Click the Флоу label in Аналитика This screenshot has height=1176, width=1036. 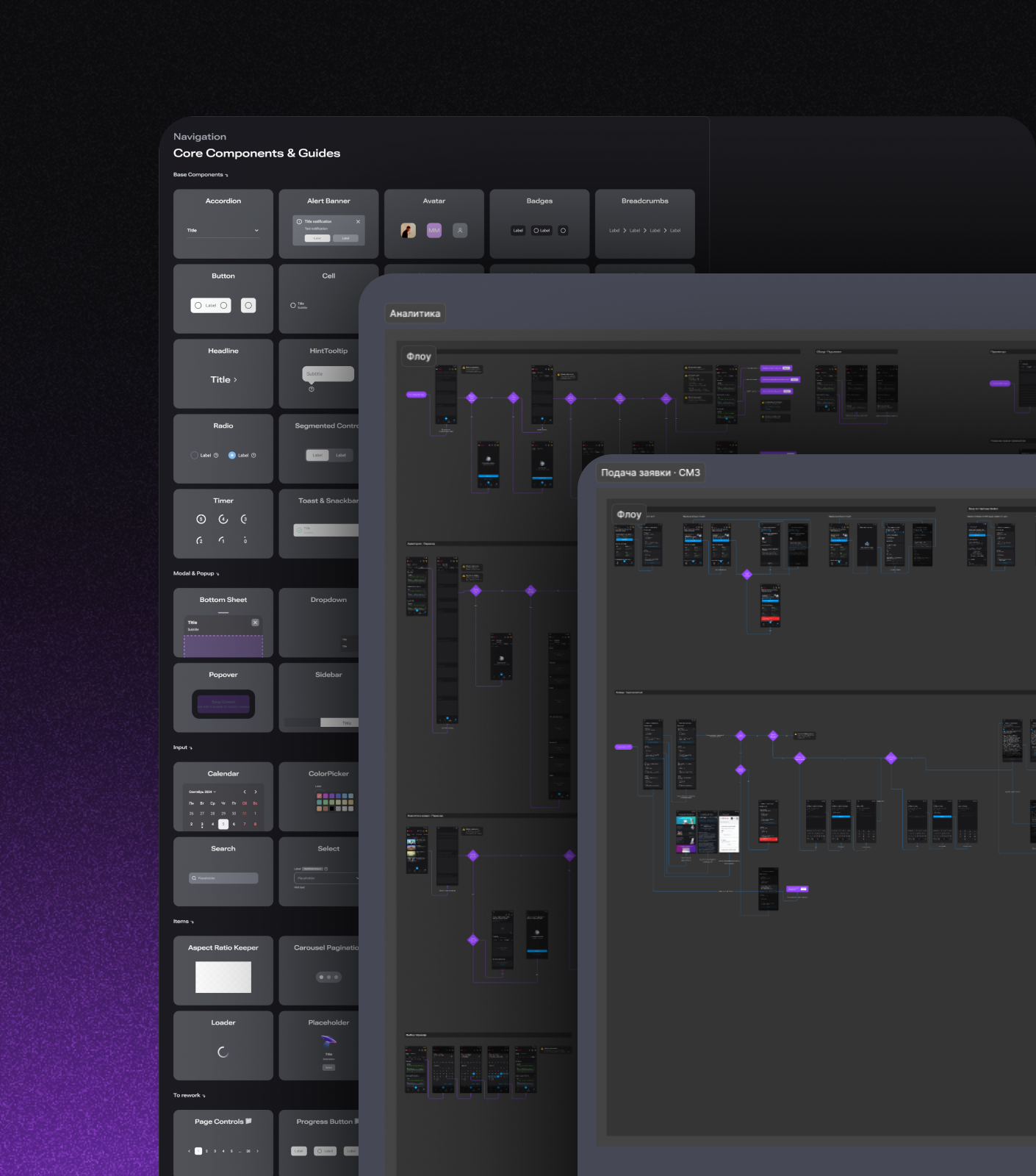pos(419,356)
